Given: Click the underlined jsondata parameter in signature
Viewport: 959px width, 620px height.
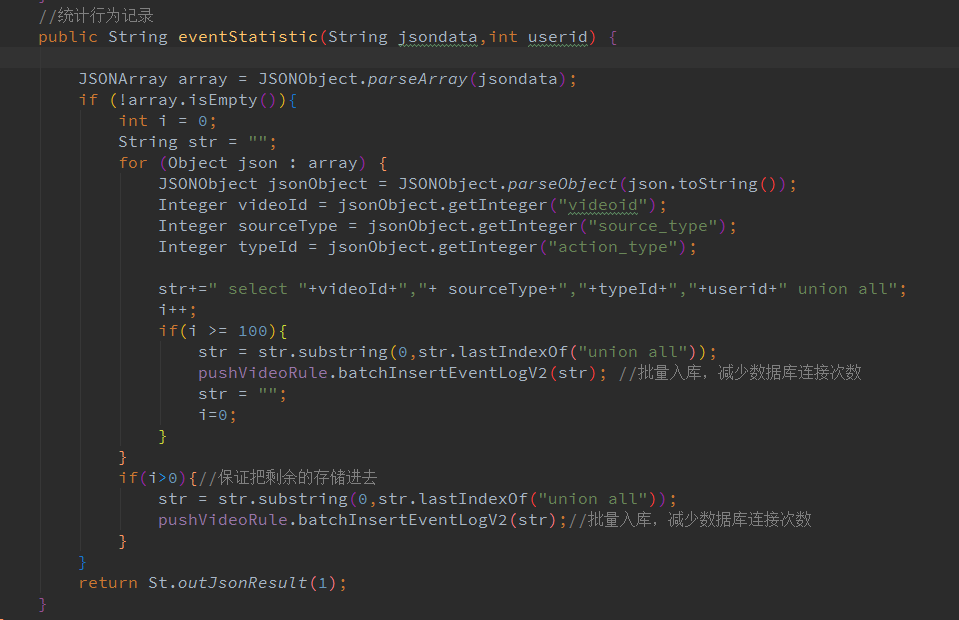Looking at the screenshot, I should pos(438,37).
